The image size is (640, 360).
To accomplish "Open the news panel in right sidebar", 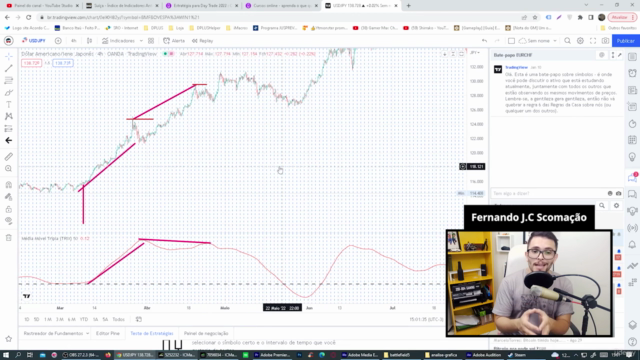I will pyautogui.click(x=632, y=90).
